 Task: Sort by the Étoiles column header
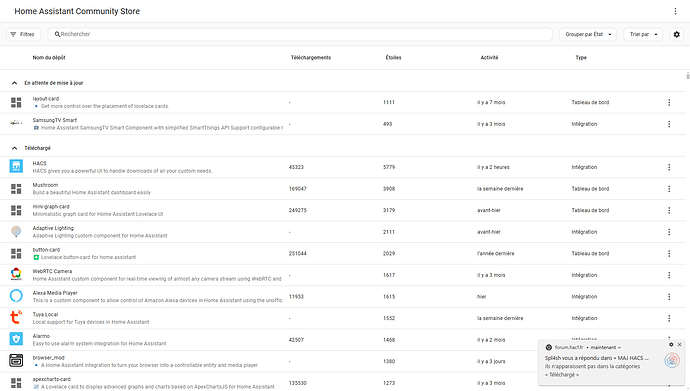point(393,58)
